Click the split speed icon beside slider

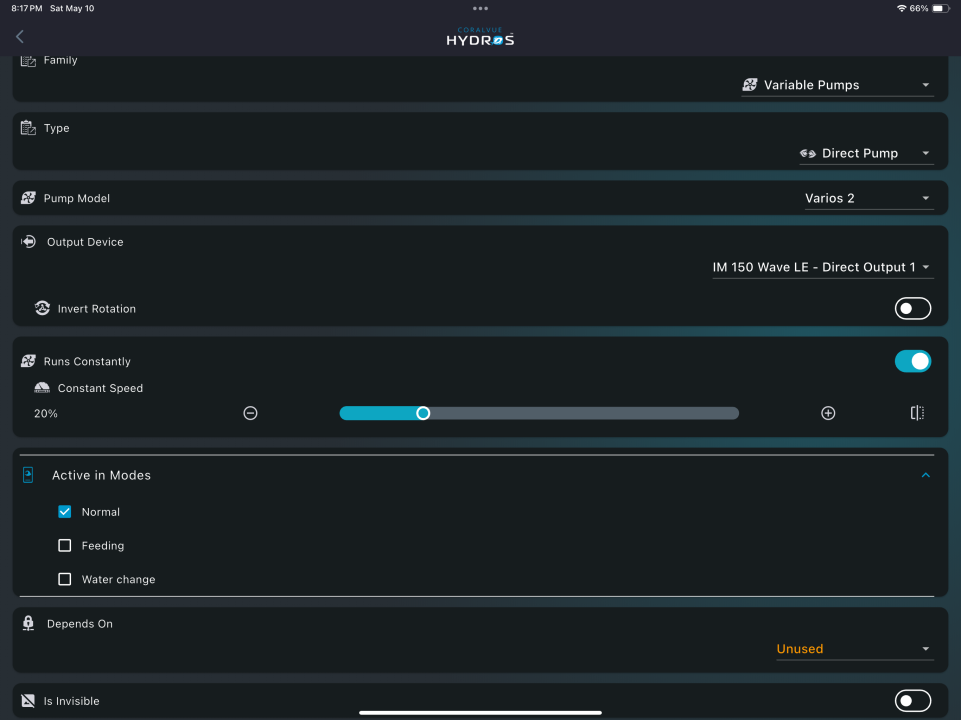[917, 413]
